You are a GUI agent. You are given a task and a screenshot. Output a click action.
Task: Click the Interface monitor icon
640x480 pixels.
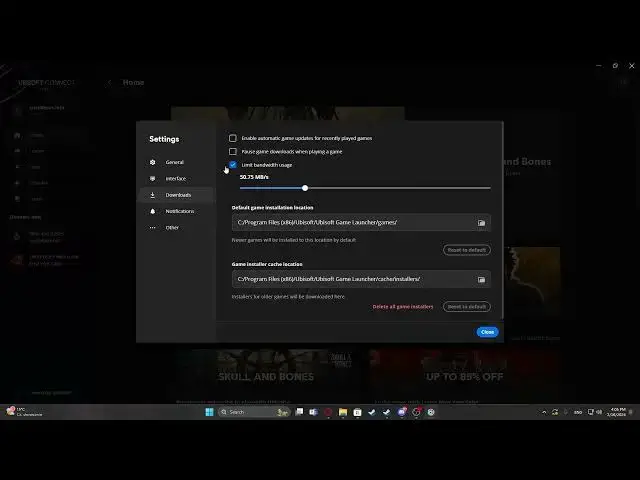click(153, 178)
